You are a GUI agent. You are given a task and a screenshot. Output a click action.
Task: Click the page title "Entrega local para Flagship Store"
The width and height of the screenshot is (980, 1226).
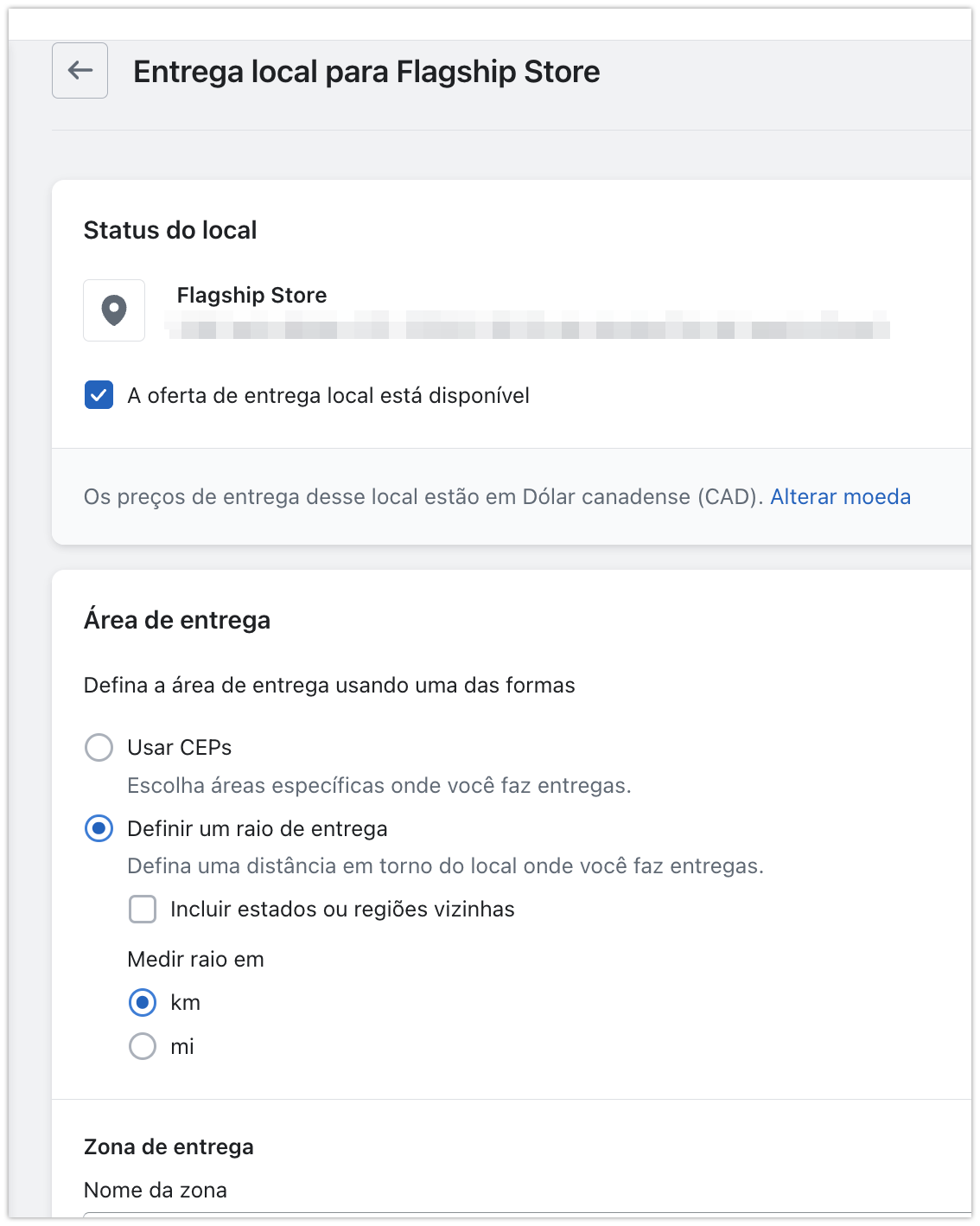tap(366, 72)
